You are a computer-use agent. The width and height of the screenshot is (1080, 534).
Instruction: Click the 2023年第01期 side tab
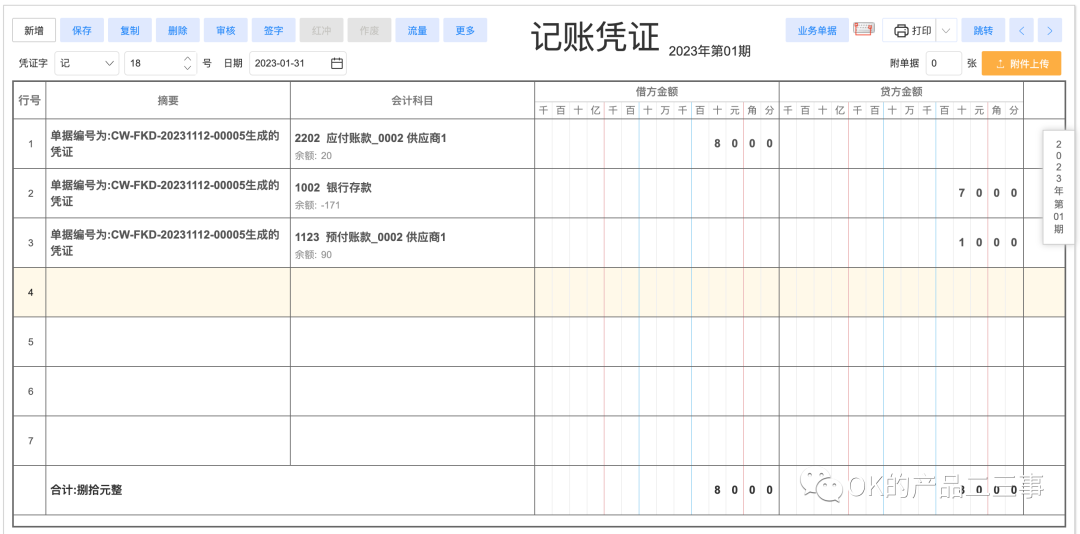click(x=1058, y=187)
